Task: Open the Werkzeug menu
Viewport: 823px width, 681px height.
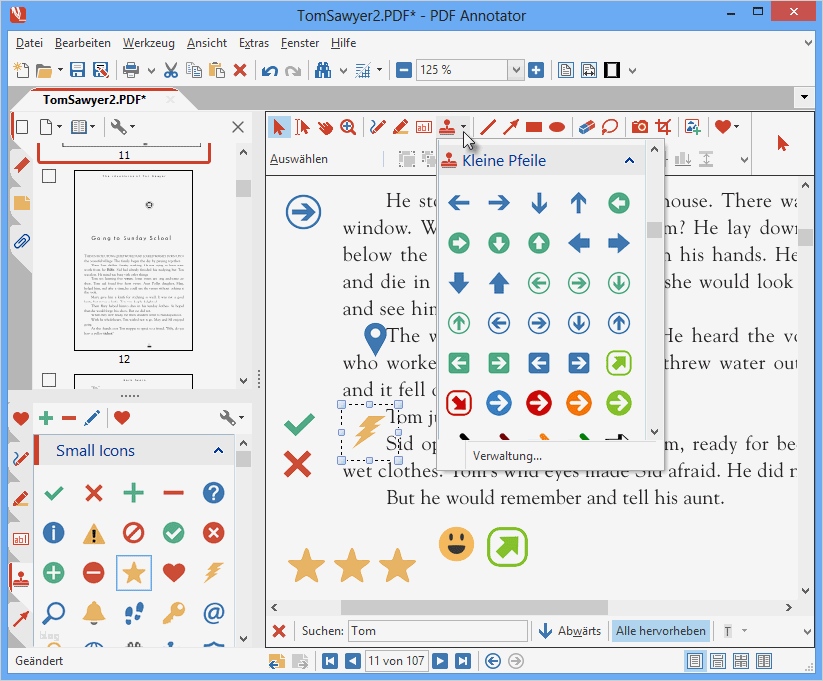Action: [149, 43]
